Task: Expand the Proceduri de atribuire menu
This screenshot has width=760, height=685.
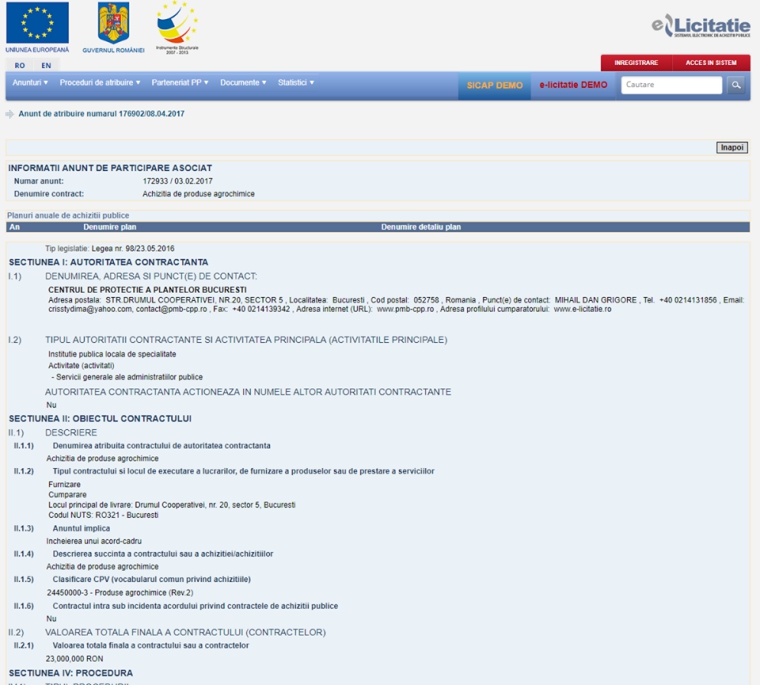Action: click(100, 82)
